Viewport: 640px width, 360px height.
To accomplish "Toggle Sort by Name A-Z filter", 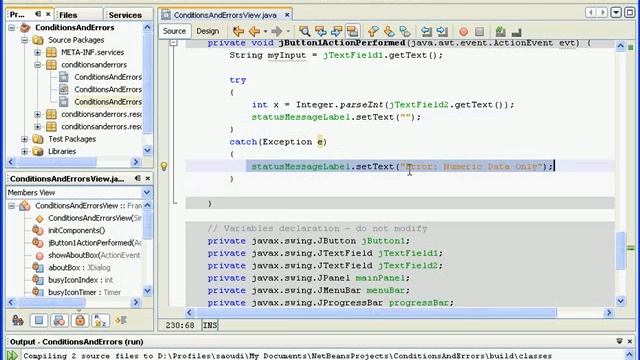I will (x=100, y=320).
